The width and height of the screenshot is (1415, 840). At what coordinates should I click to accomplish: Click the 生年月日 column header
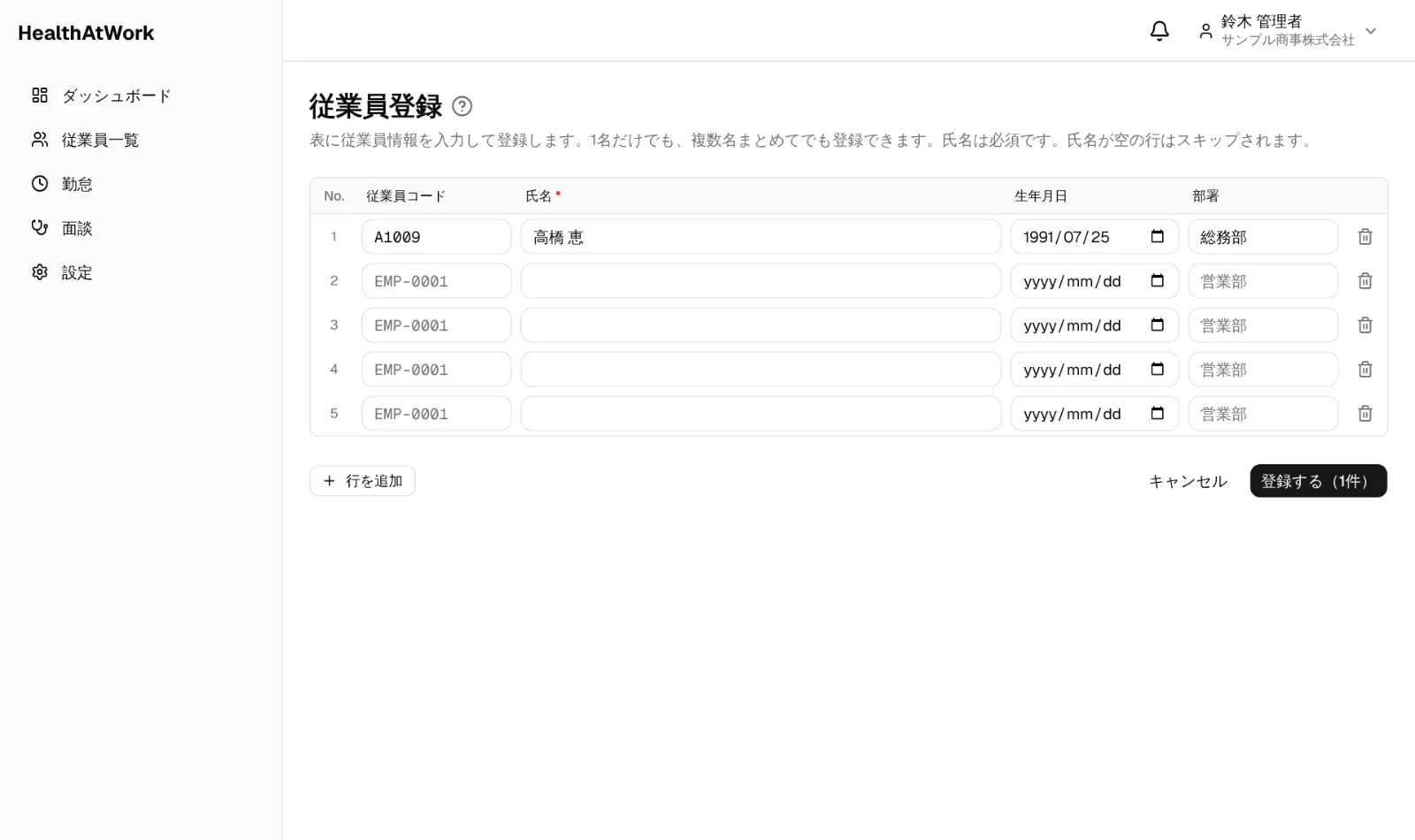(x=1041, y=196)
